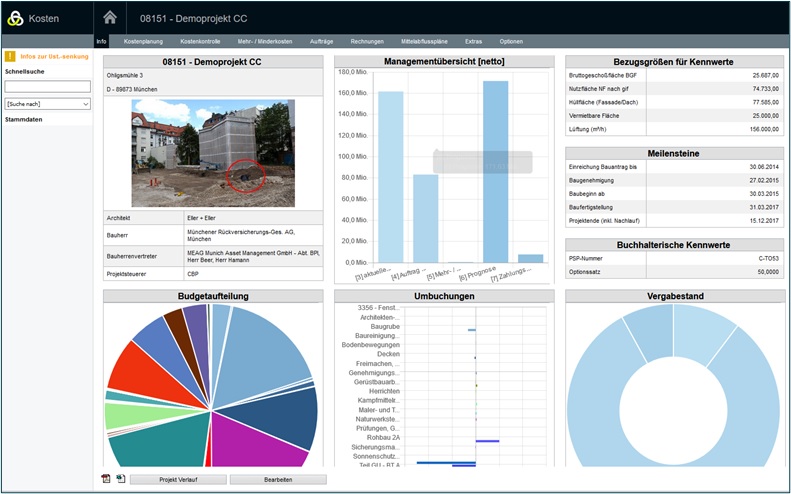The width and height of the screenshot is (791, 494).
Task: Select the Mehr- / Minderkosten tab
Action: point(264,41)
